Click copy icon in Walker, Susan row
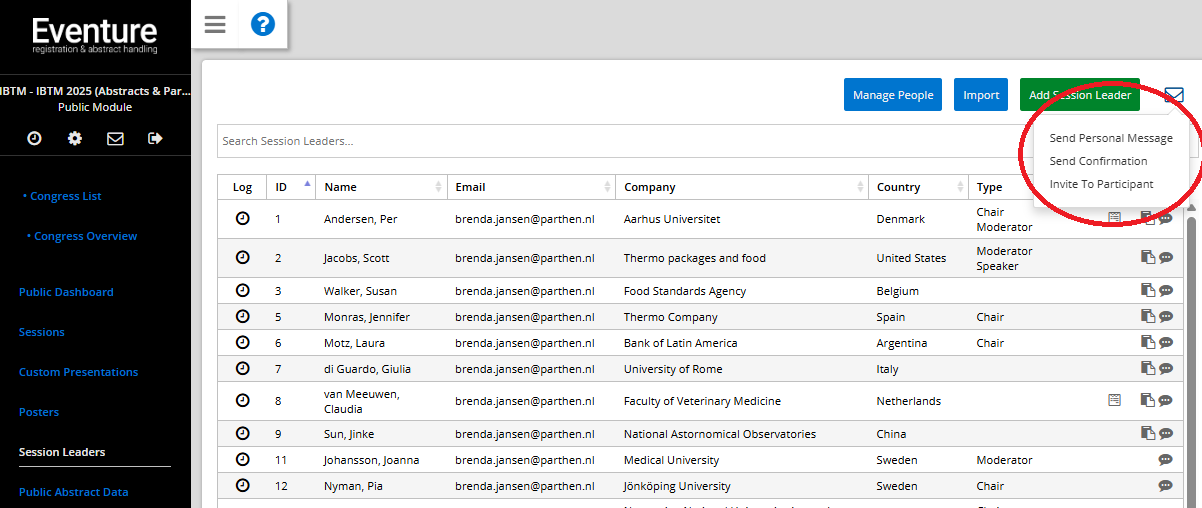 pos(1148,291)
